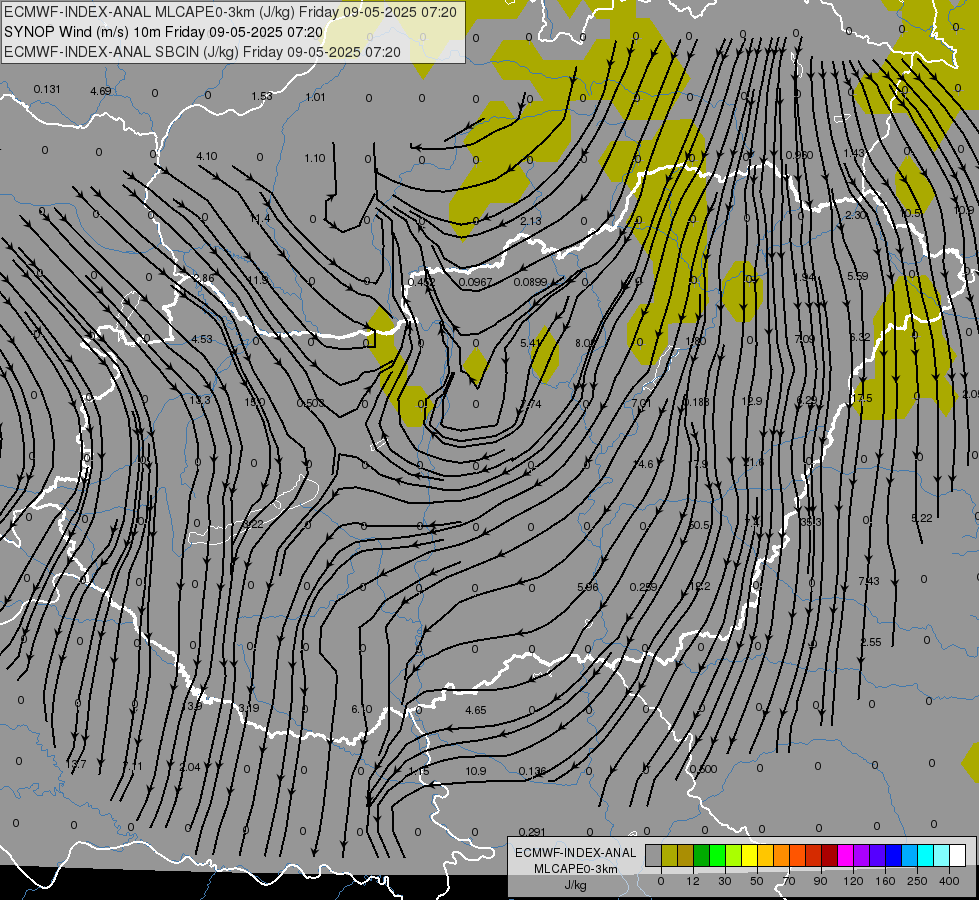Click the map value 17.5
Image resolution: width=979 pixels, height=900 pixels.
click(x=862, y=398)
